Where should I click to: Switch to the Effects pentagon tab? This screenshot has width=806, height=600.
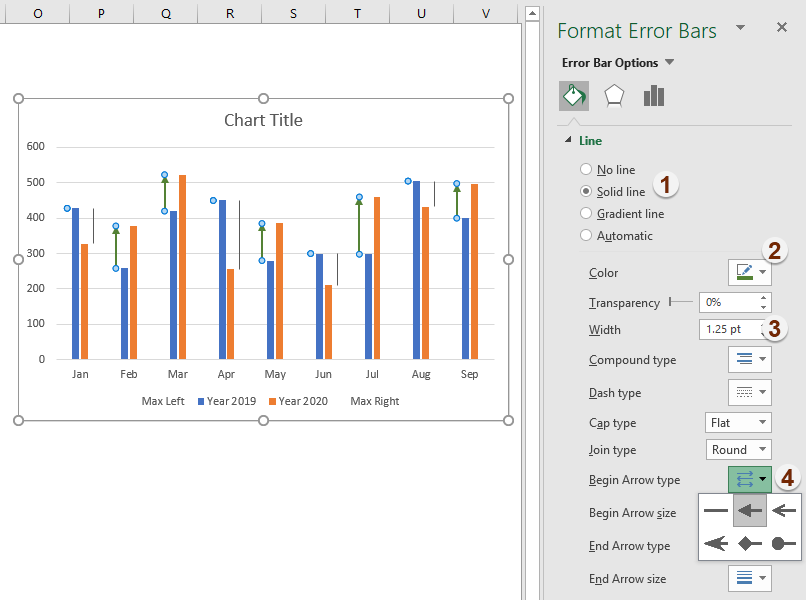613,96
